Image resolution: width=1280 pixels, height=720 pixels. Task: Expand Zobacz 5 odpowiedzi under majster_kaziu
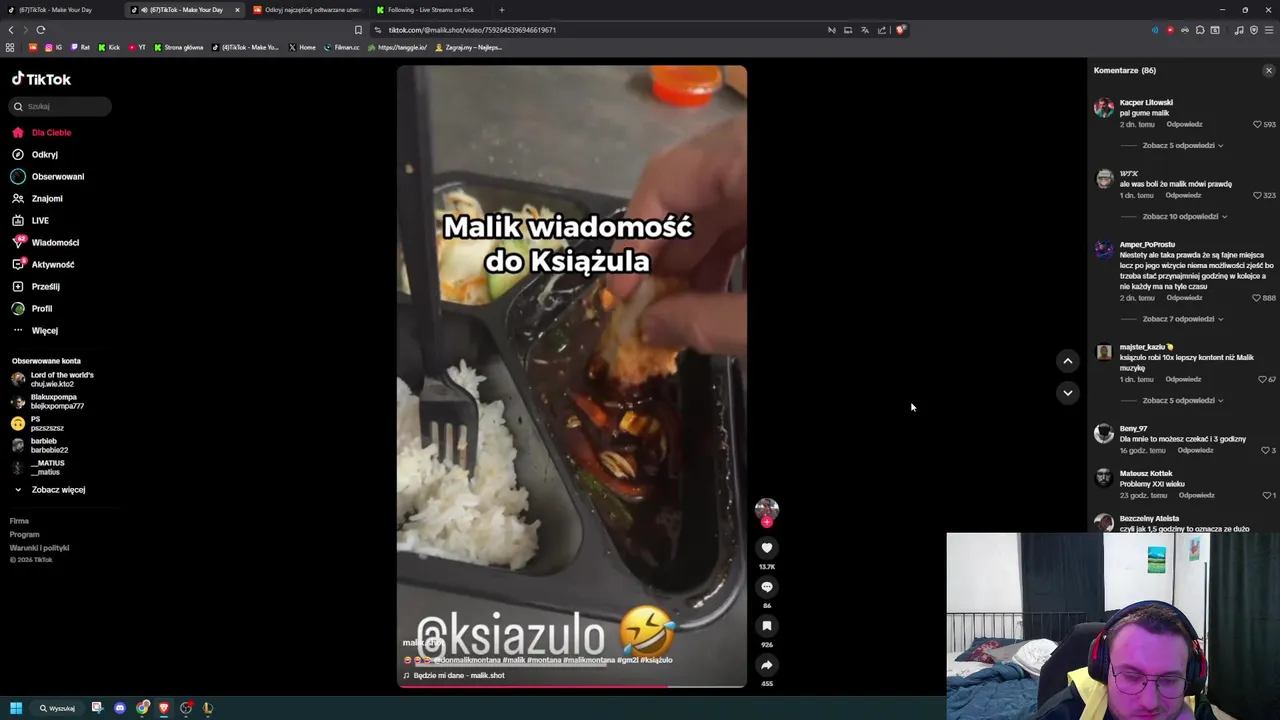tap(1183, 401)
